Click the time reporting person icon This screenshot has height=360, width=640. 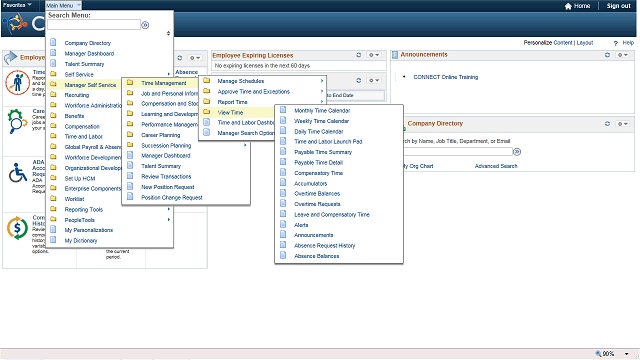click(17, 82)
